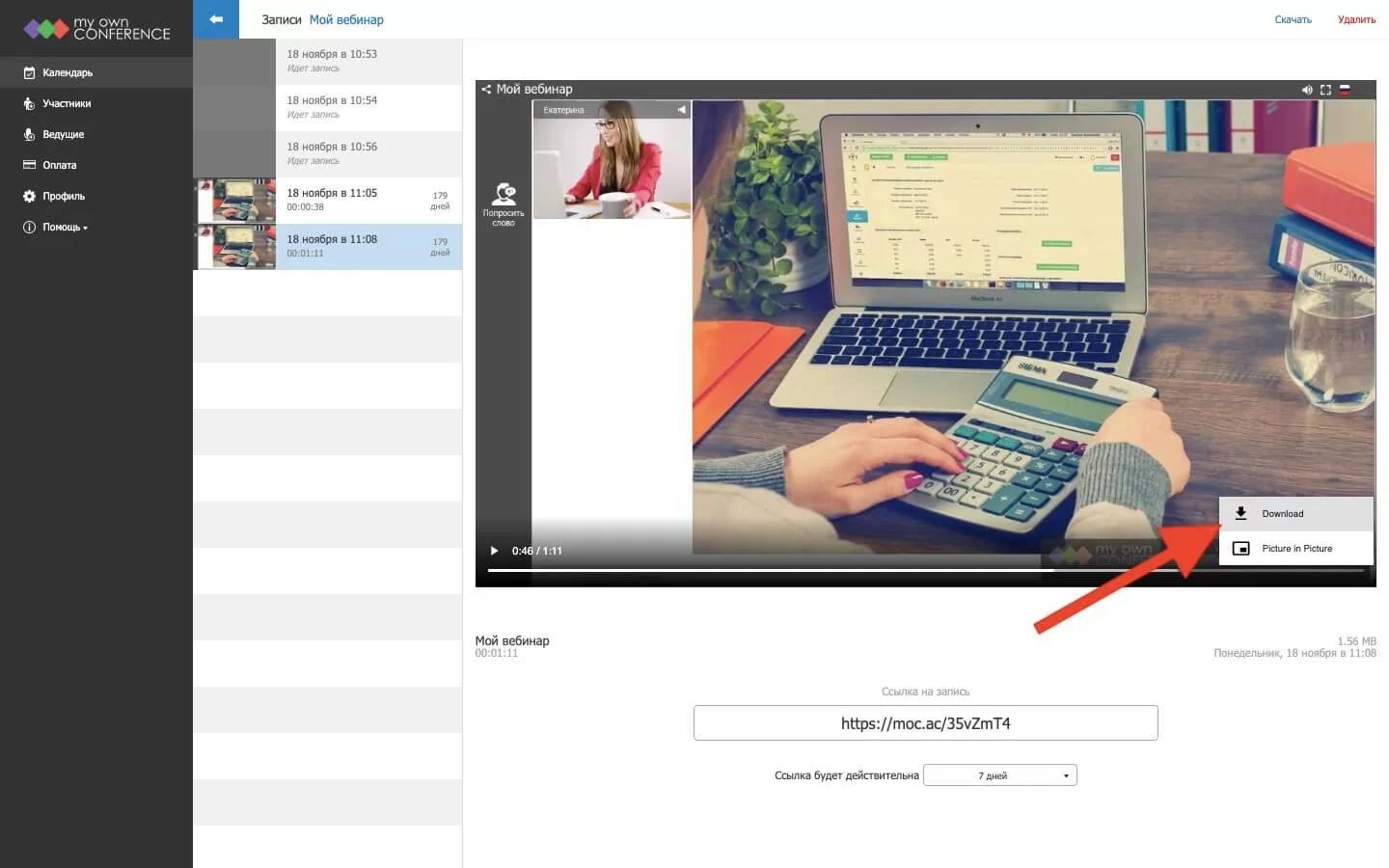Toggle fullscreen mode in the player
The image size is (1389, 868).
(x=1325, y=90)
